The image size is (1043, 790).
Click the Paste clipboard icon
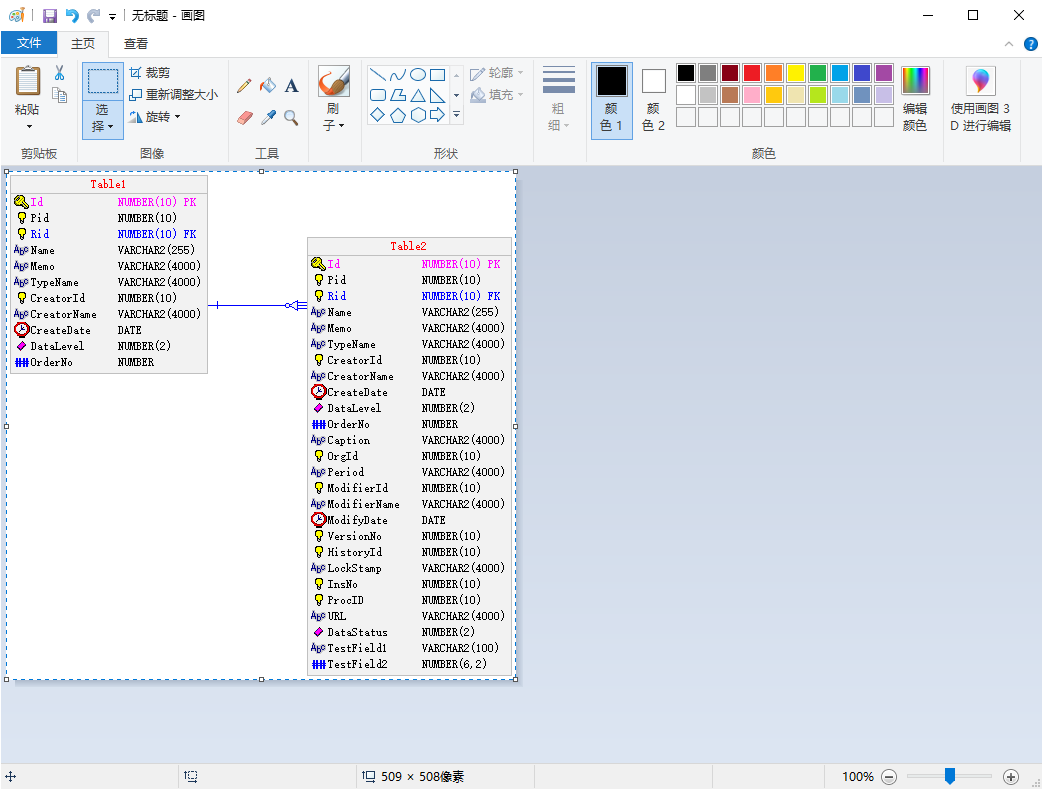(x=28, y=81)
